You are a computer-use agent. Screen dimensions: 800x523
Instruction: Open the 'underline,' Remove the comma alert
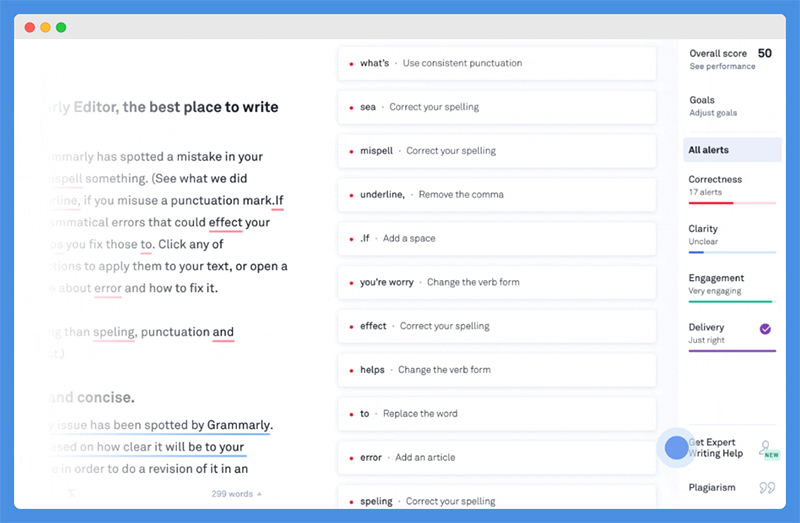tap(496, 194)
